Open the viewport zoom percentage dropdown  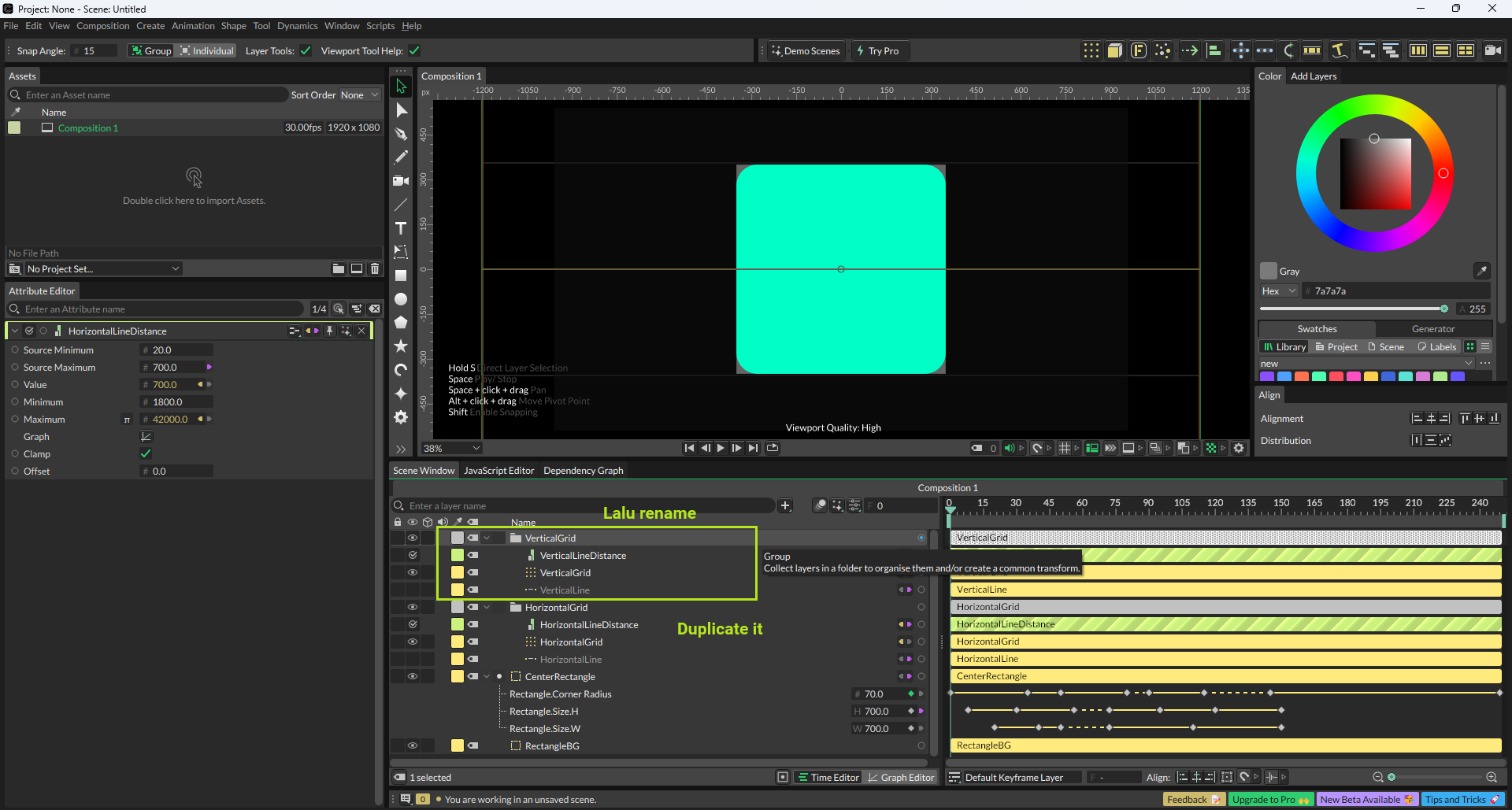point(452,448)
